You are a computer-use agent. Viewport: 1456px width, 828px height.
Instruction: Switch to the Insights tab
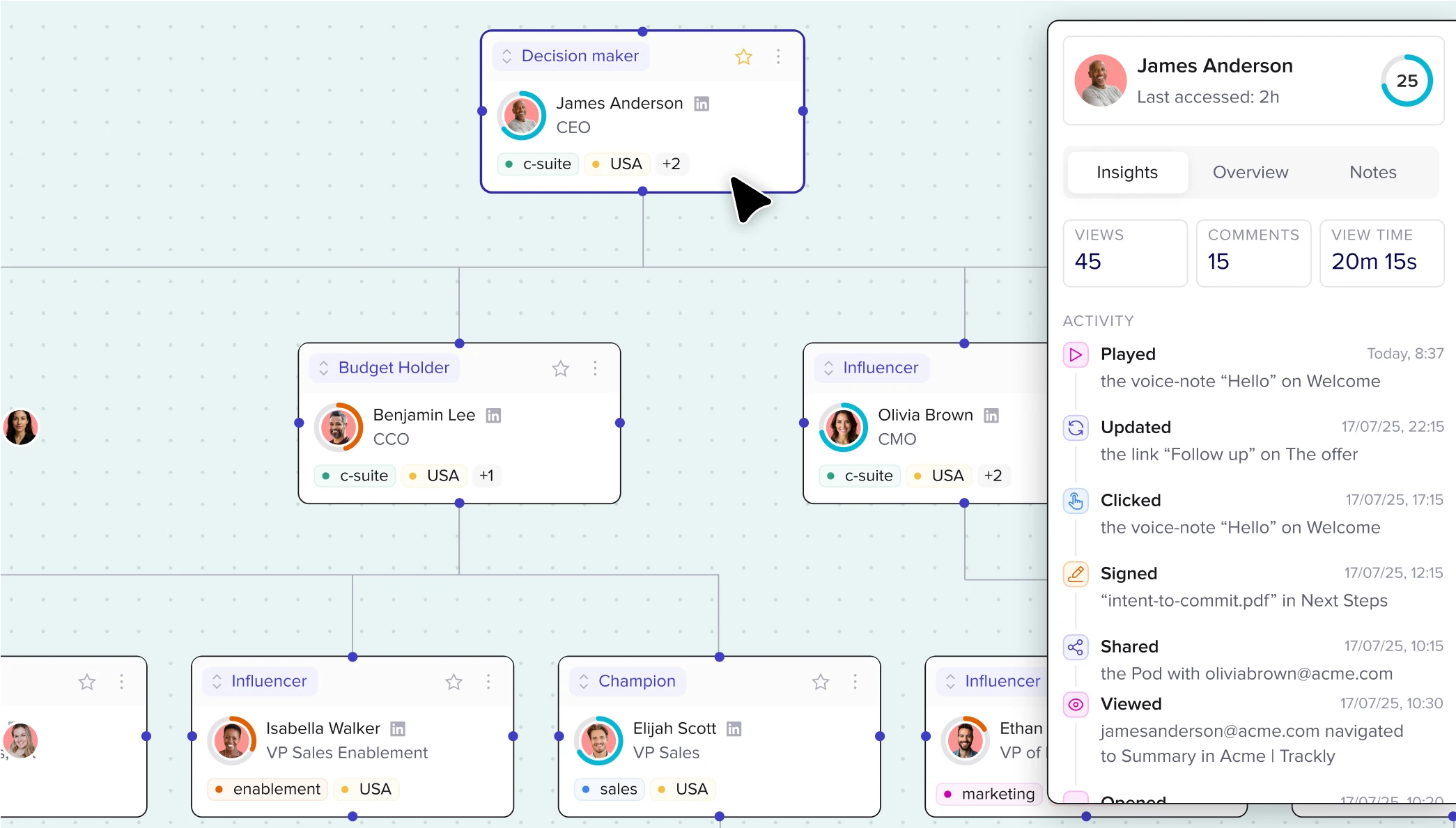tap(1127, 172)
